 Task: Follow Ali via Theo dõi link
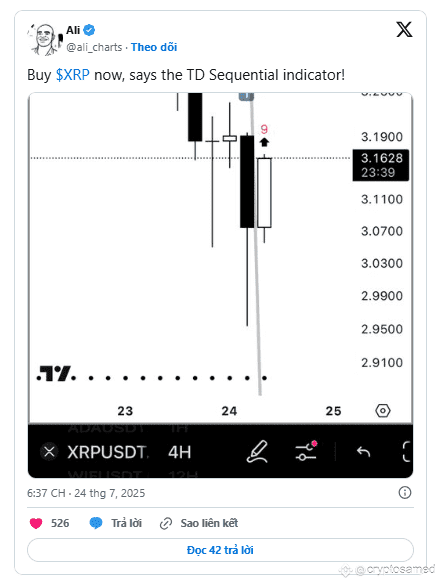click(154, 47)
